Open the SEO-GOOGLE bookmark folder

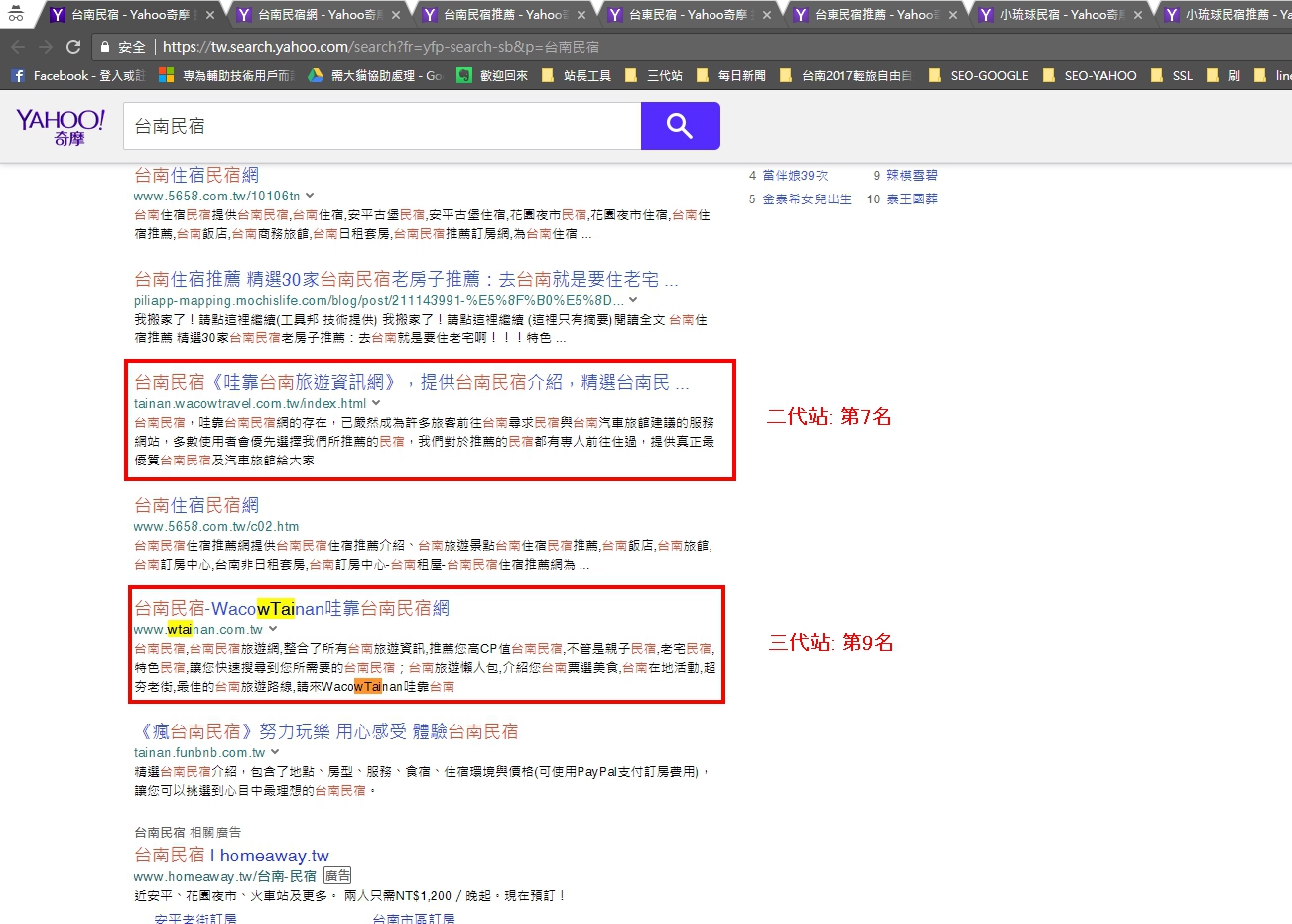pyautogui.click(x=978, y=75)
